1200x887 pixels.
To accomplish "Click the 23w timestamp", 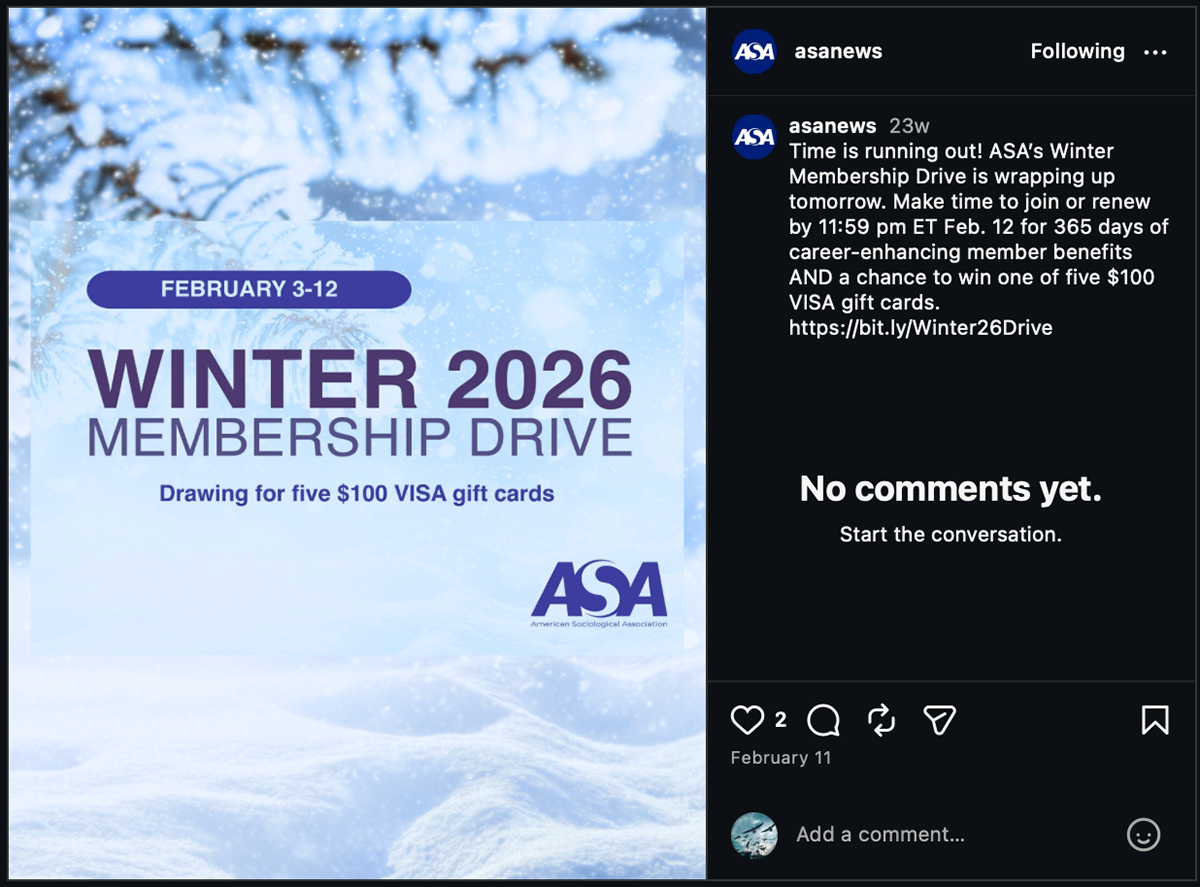I will (909, 126).
